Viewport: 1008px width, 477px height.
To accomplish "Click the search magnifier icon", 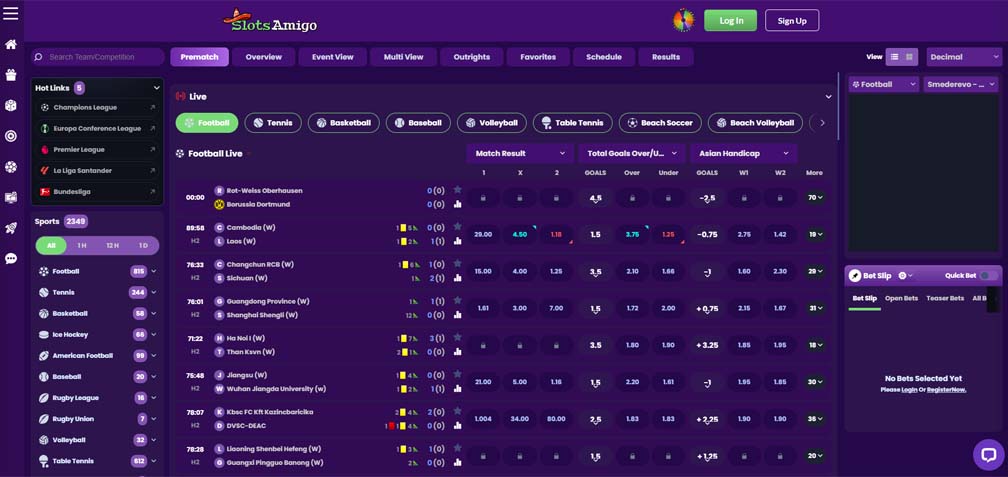I will pyautogui.click(x=39, y=57).
